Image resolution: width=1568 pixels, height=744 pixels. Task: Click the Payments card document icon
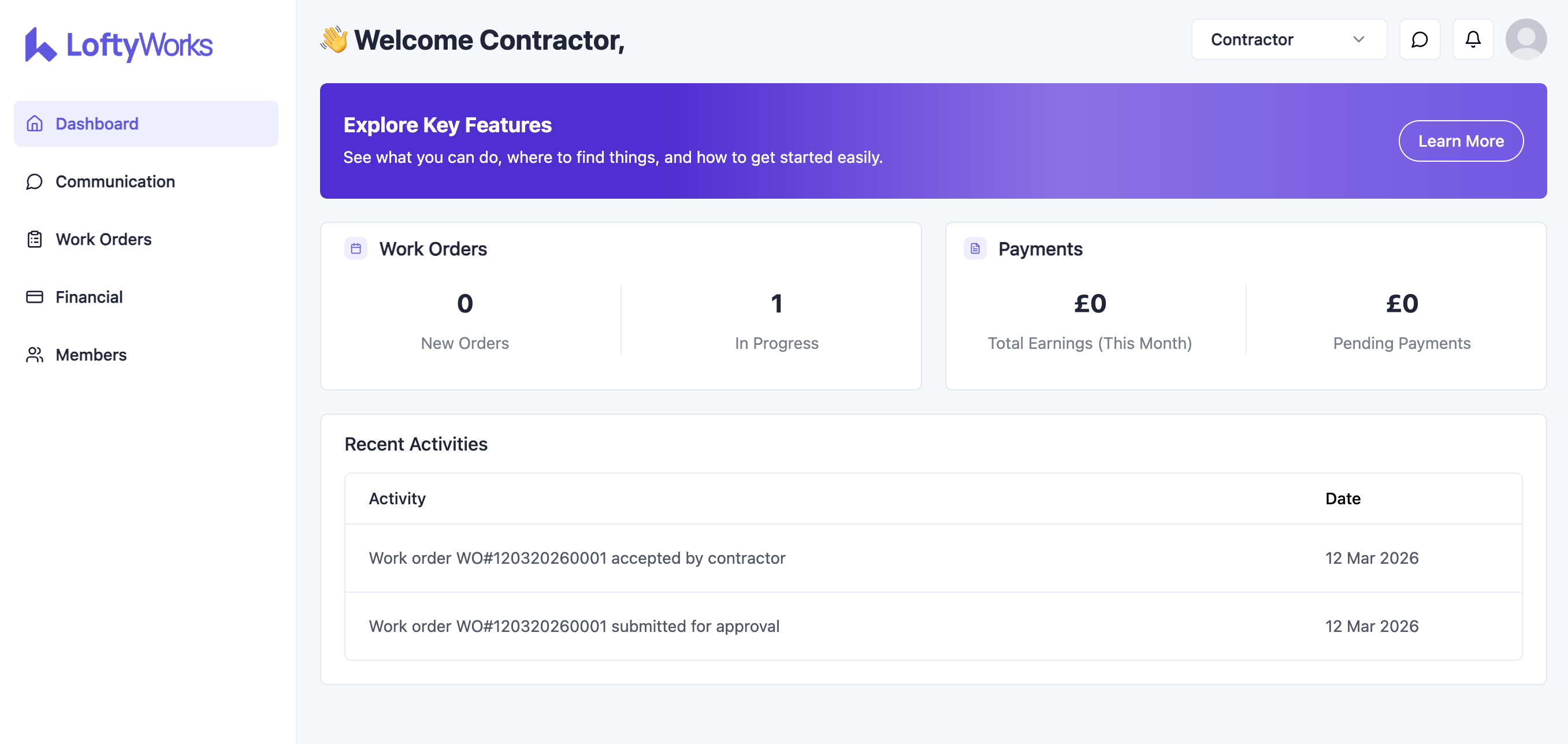(975, 249)
